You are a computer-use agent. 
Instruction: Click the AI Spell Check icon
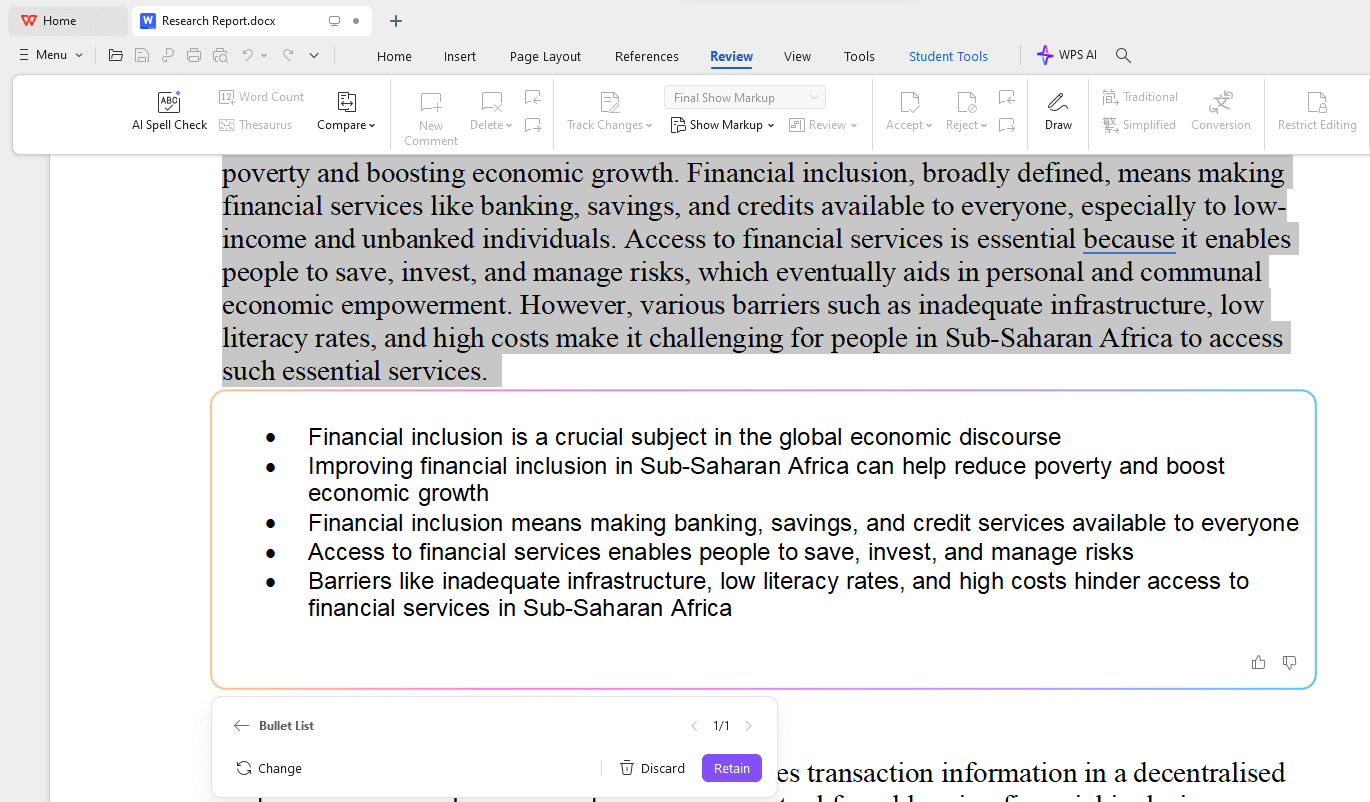point(169,102)
